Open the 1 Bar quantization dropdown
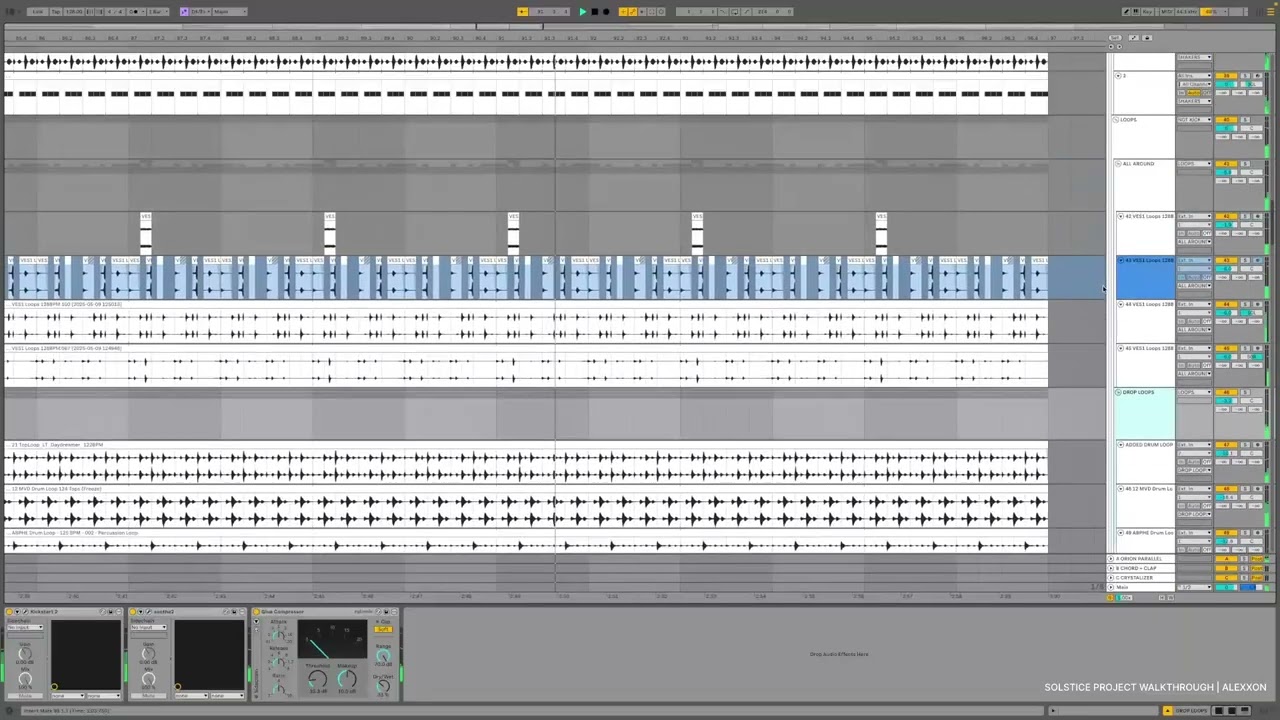 (158, 11)
